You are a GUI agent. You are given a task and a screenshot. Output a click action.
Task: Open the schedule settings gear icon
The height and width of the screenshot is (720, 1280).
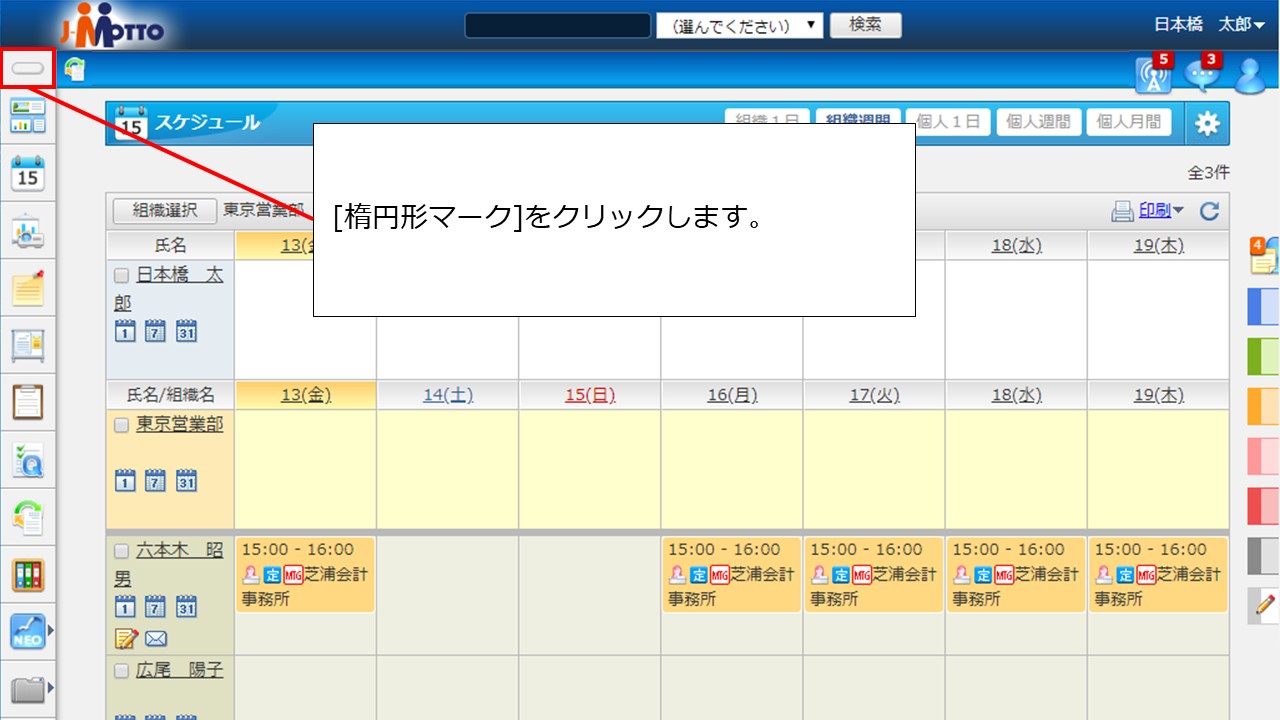click(x=1207, y=123)
